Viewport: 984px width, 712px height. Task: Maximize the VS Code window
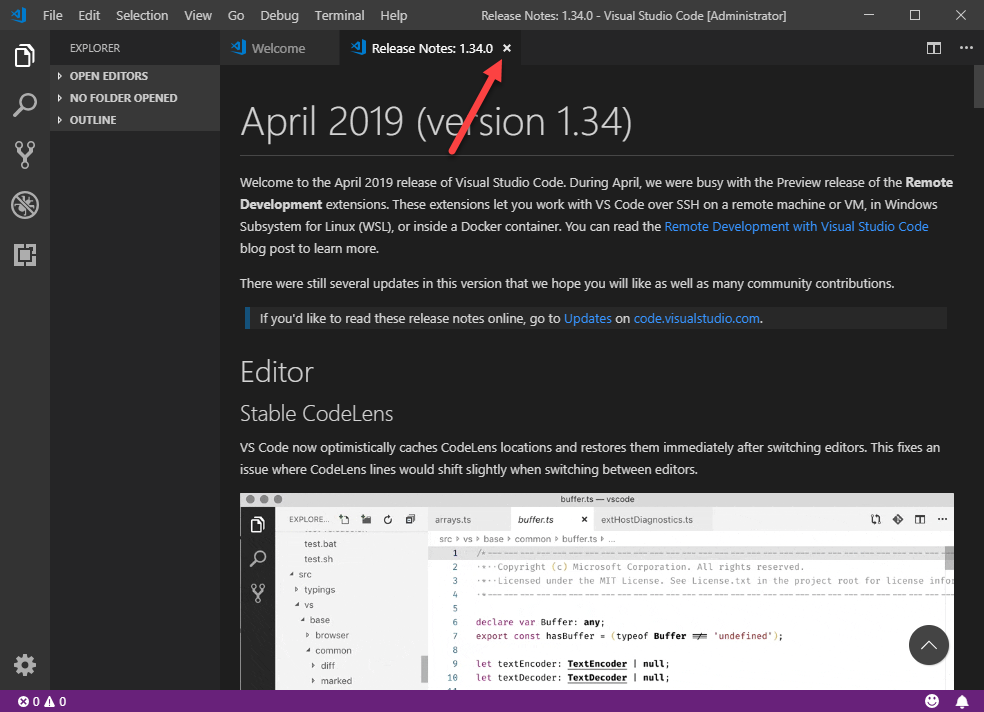915,15
